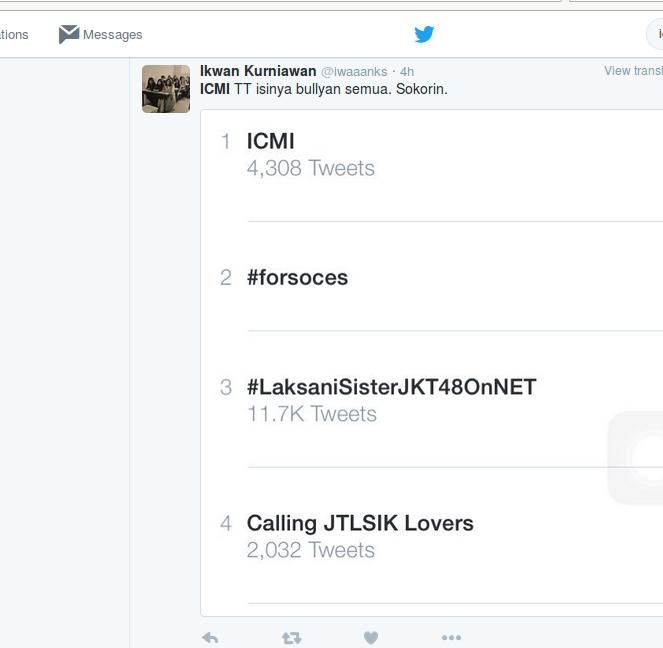663x648 pixels.
Task: Click the search field at top right
Action: point(655,35)
